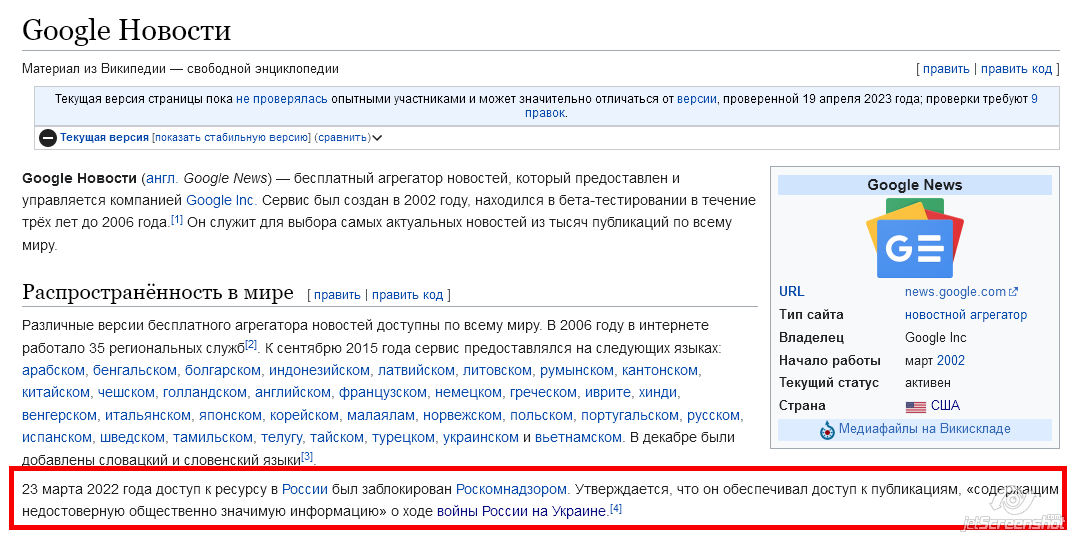Open the 'русском' language link
This screenshot has width=1071, height=537.
[713, 415]
